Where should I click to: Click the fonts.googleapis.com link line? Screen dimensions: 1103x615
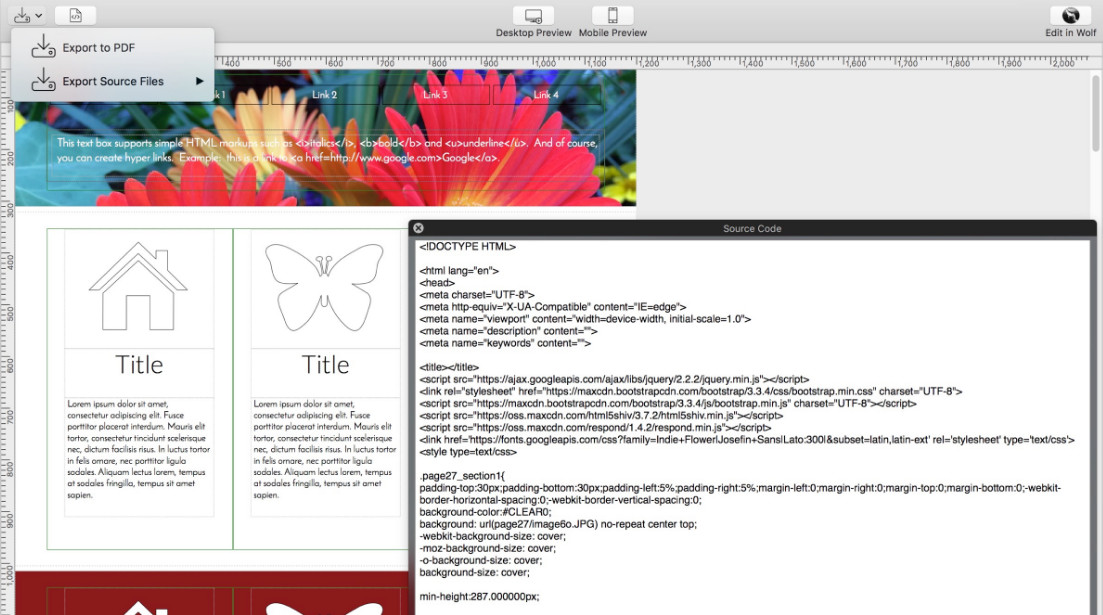pyautogui.click(x=747, y=440)
